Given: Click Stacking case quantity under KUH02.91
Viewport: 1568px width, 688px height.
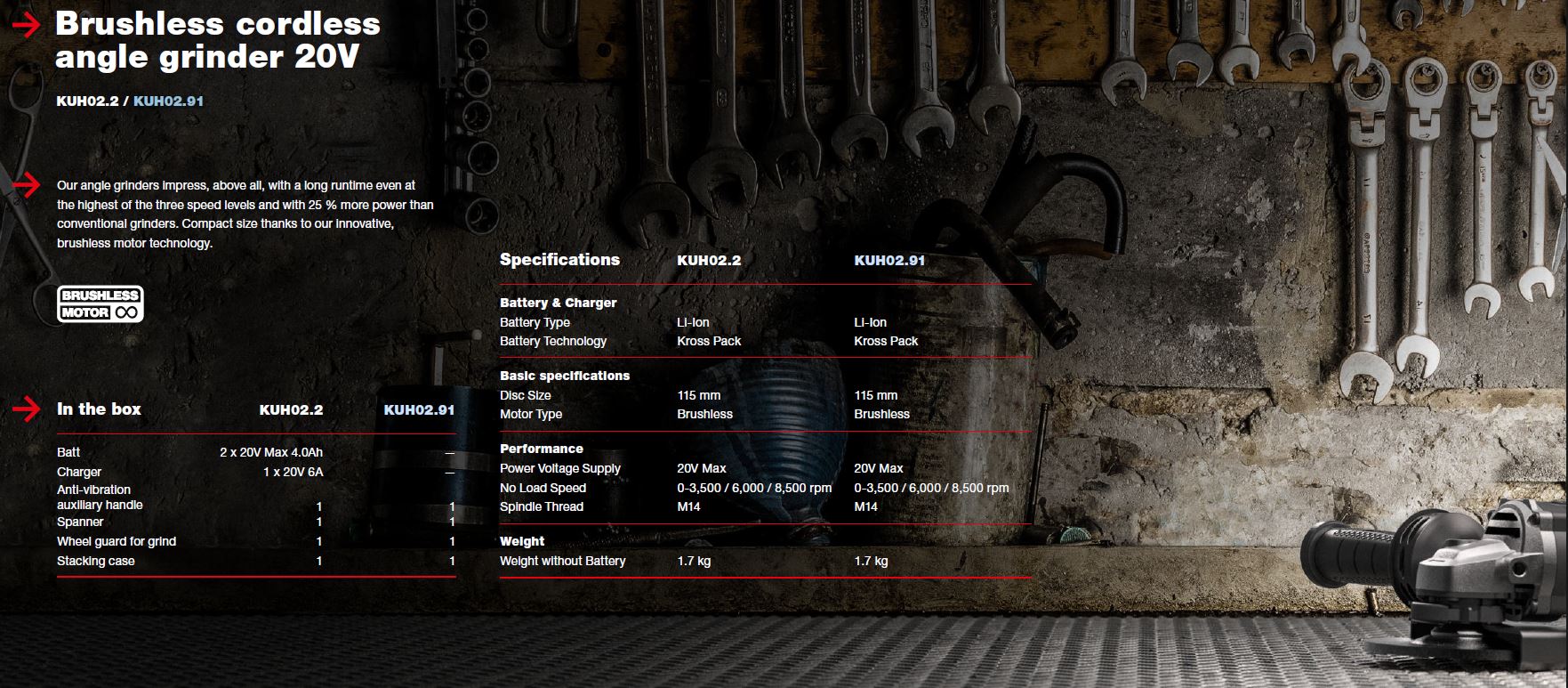Looking at the screenshot, I should coord(452,561).
